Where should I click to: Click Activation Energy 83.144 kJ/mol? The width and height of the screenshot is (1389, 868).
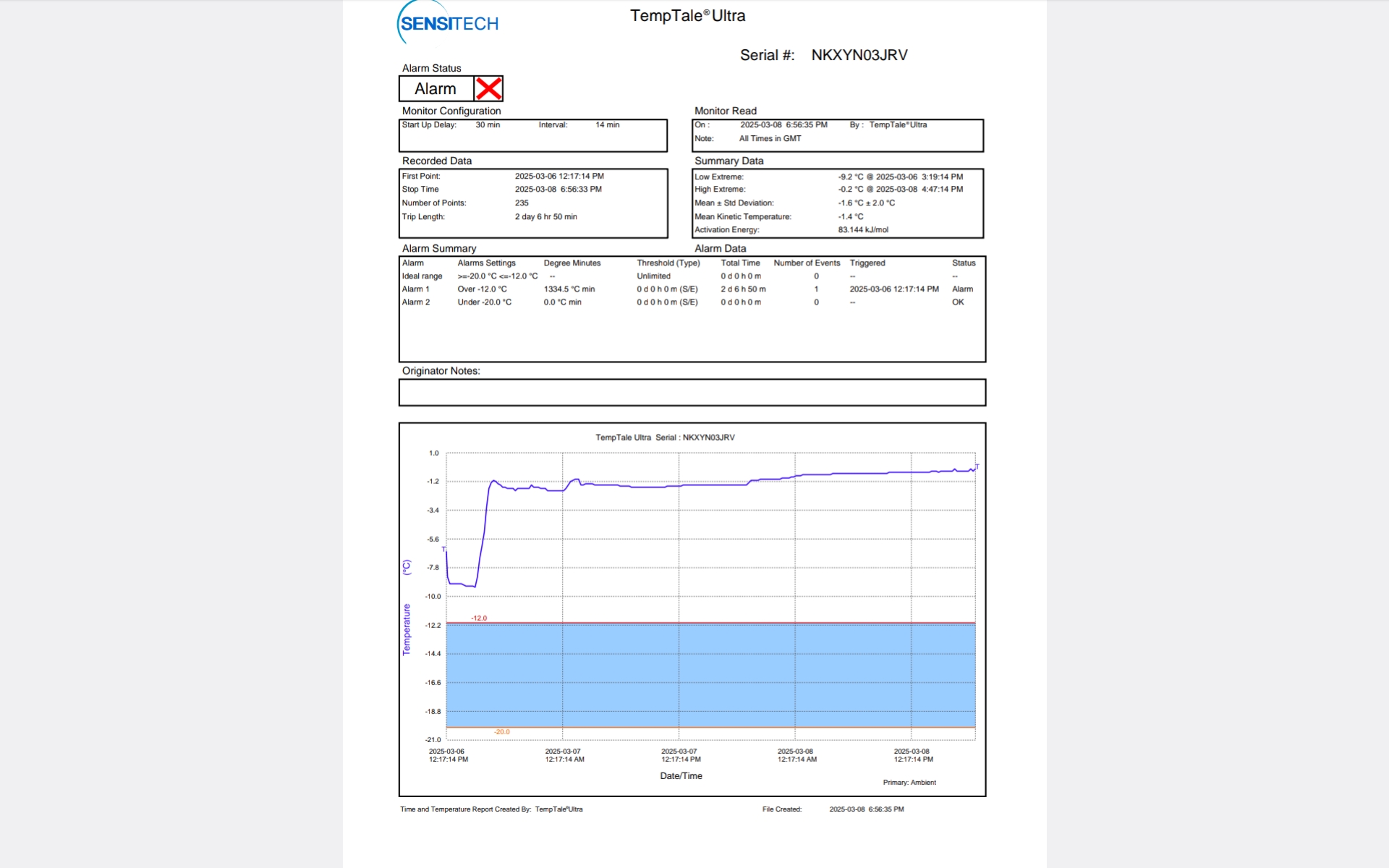(863, 230)
